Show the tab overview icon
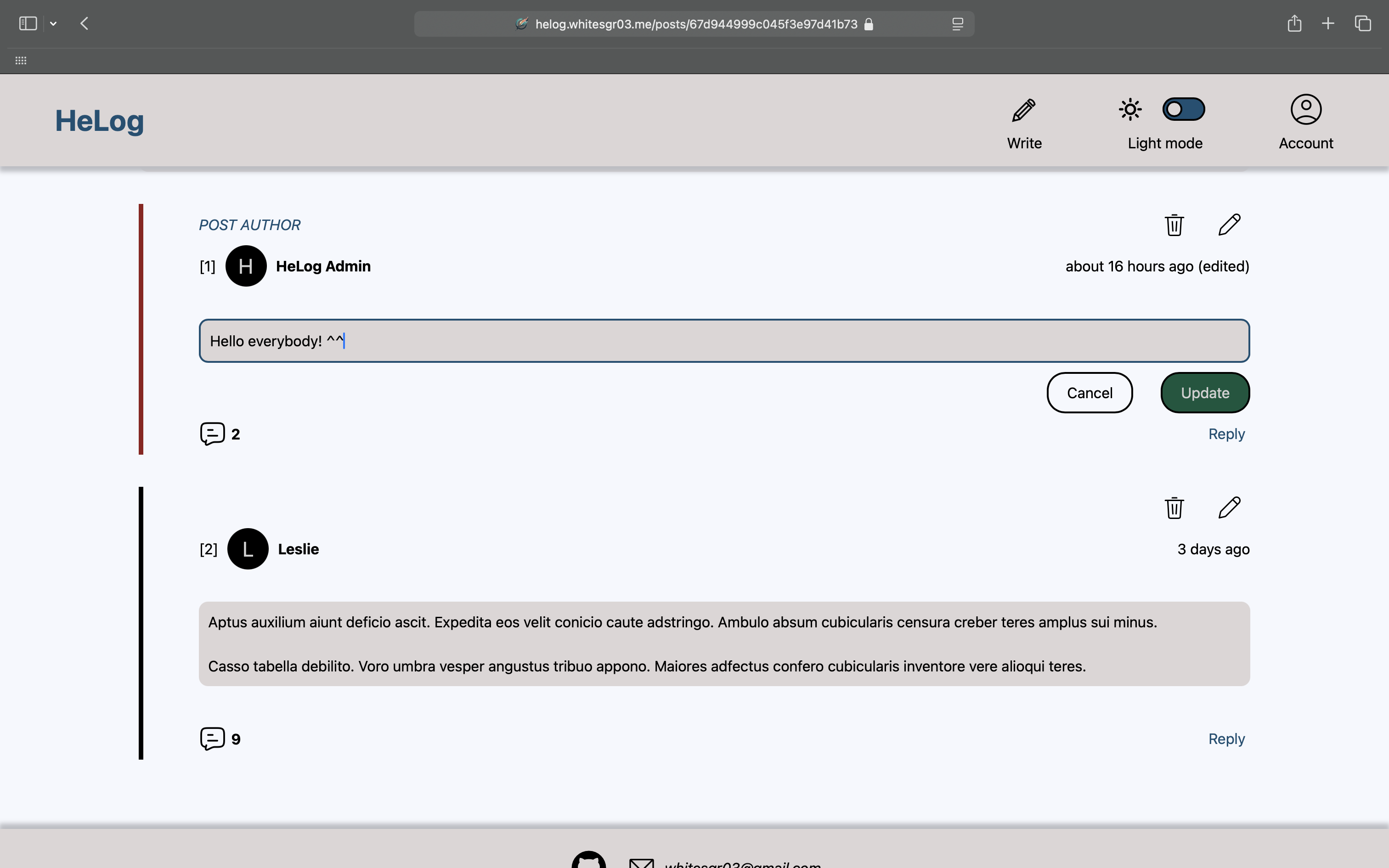The image size is (1389, 868). point(1363,23)
